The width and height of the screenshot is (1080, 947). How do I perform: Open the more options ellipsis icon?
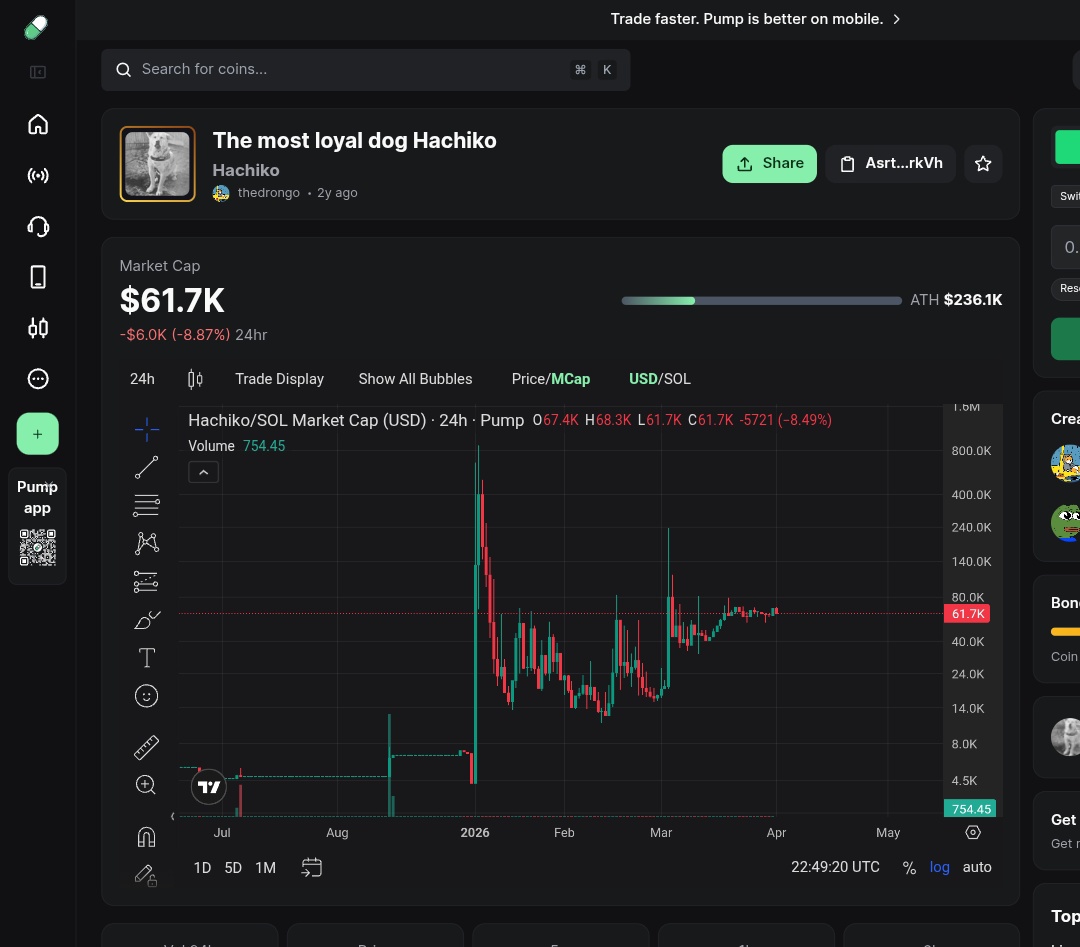pos(38,379)
